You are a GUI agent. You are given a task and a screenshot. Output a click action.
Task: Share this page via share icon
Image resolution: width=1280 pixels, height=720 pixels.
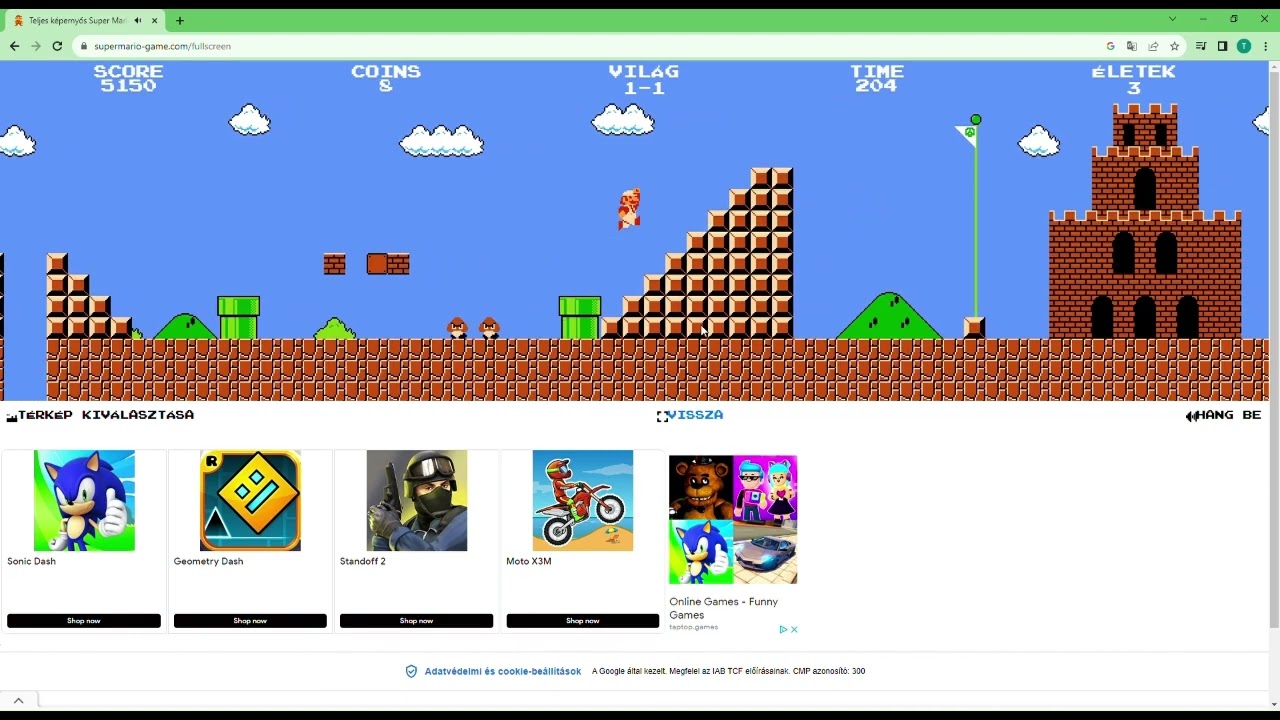click(x=1153, y=46)
